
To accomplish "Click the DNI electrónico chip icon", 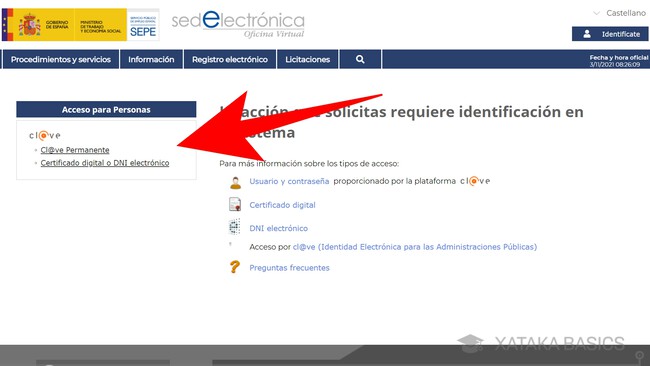I will click(x=235, y=227).
